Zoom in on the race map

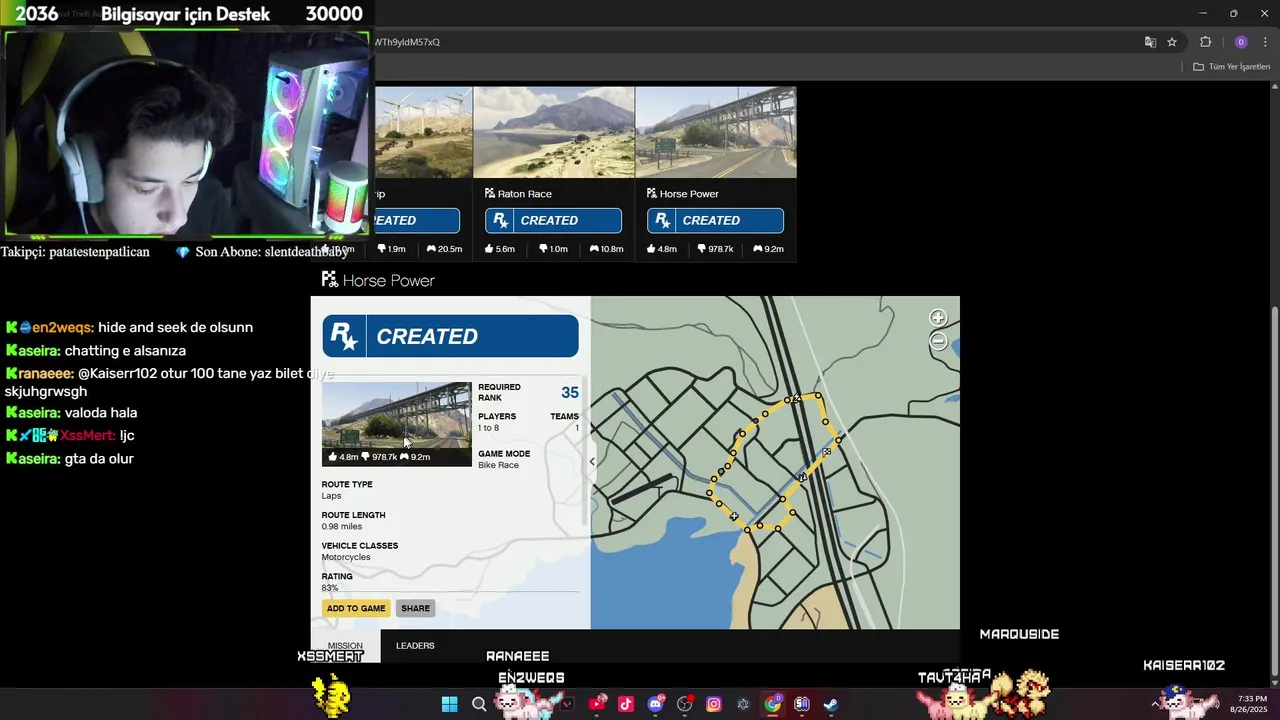pyautogui.click(x=938, y=318)
